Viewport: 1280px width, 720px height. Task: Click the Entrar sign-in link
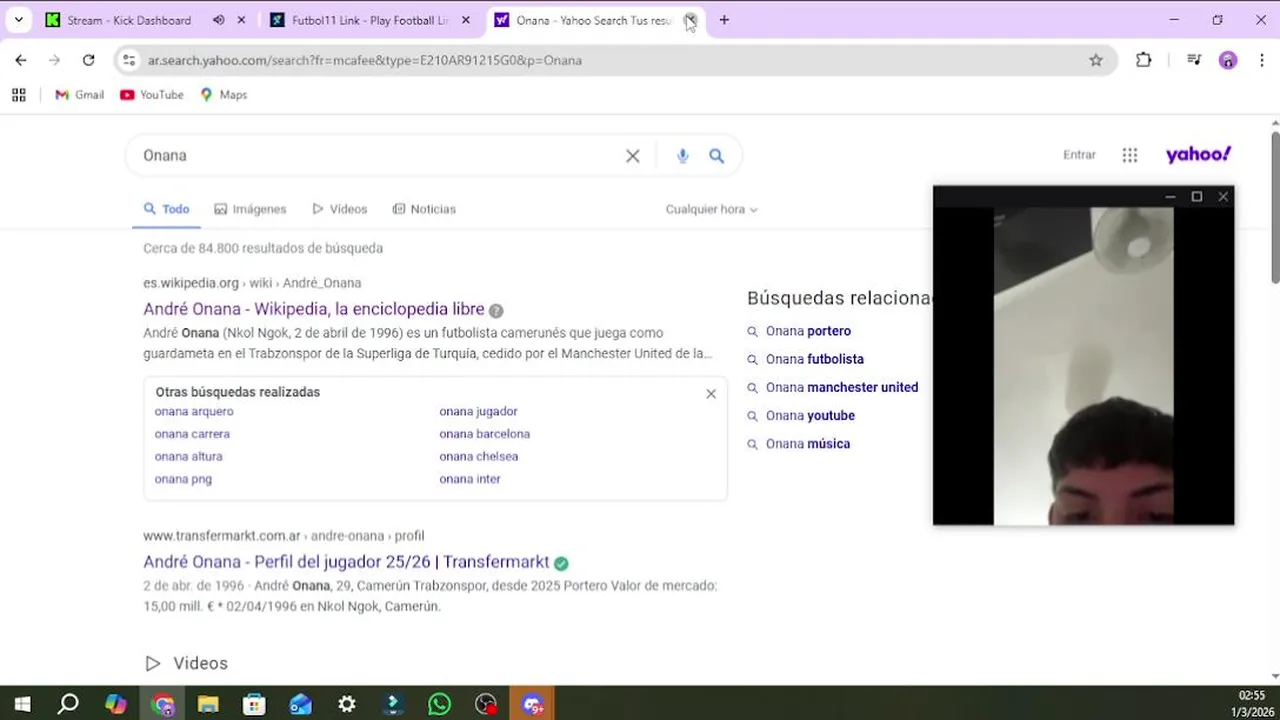pyautogui.click(x=1079, y=155)
